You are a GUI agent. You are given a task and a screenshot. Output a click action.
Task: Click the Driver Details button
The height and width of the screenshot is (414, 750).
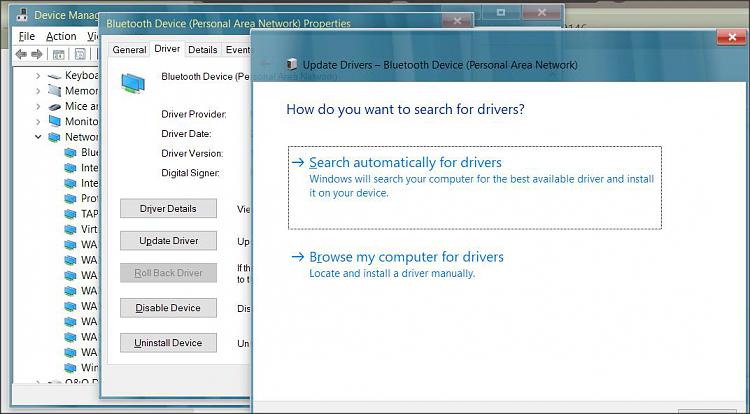click(168, 208)
